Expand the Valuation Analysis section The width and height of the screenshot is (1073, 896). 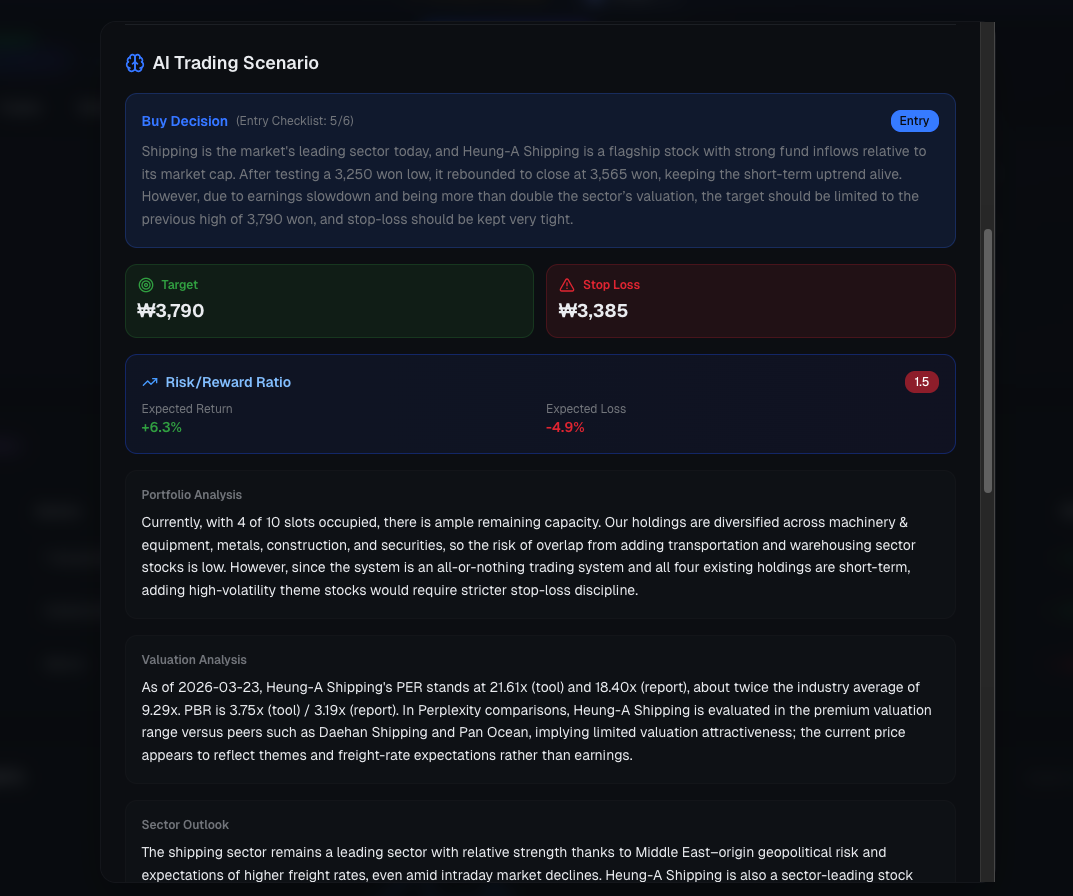pyautogui.click(x=194, y=660)
